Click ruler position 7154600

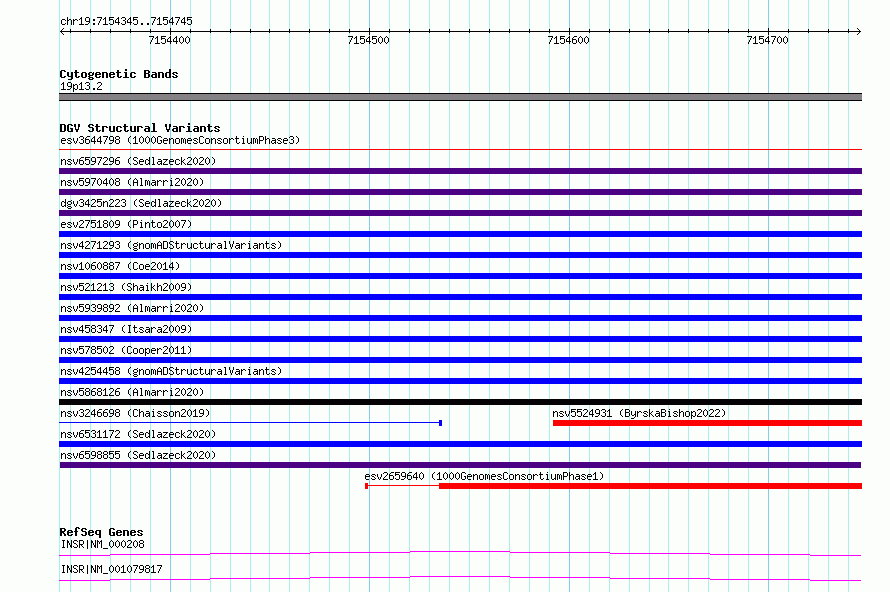tap(568, 40)
